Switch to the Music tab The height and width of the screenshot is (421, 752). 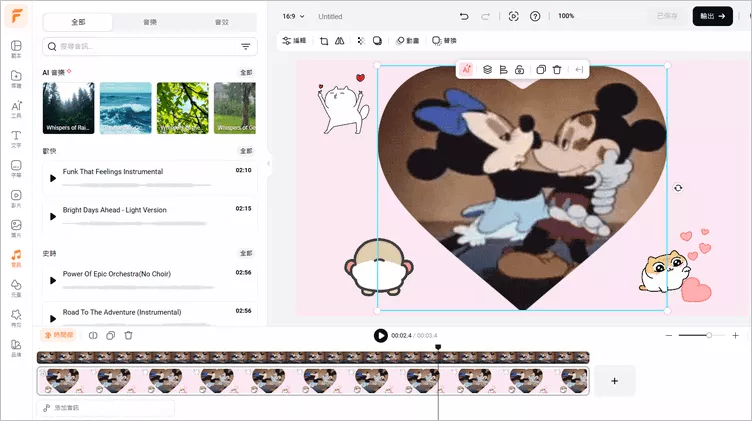(x=150, y=22)
